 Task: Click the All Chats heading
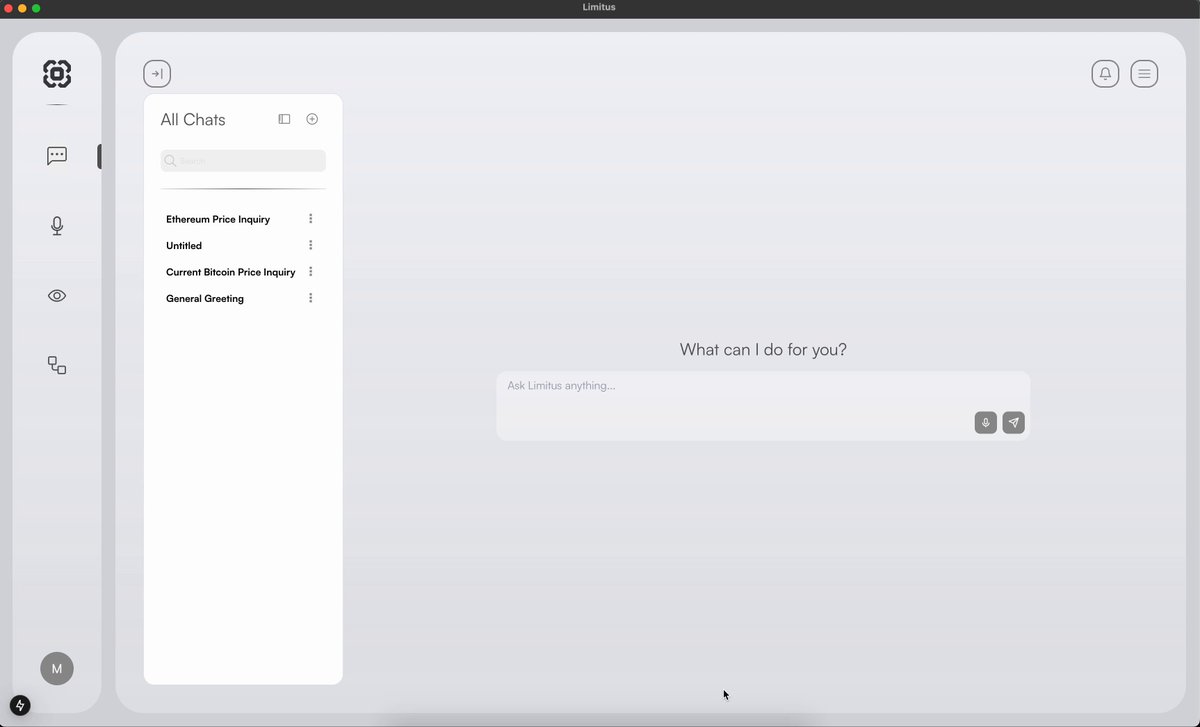pyautogui.click(x=193, y=120)
